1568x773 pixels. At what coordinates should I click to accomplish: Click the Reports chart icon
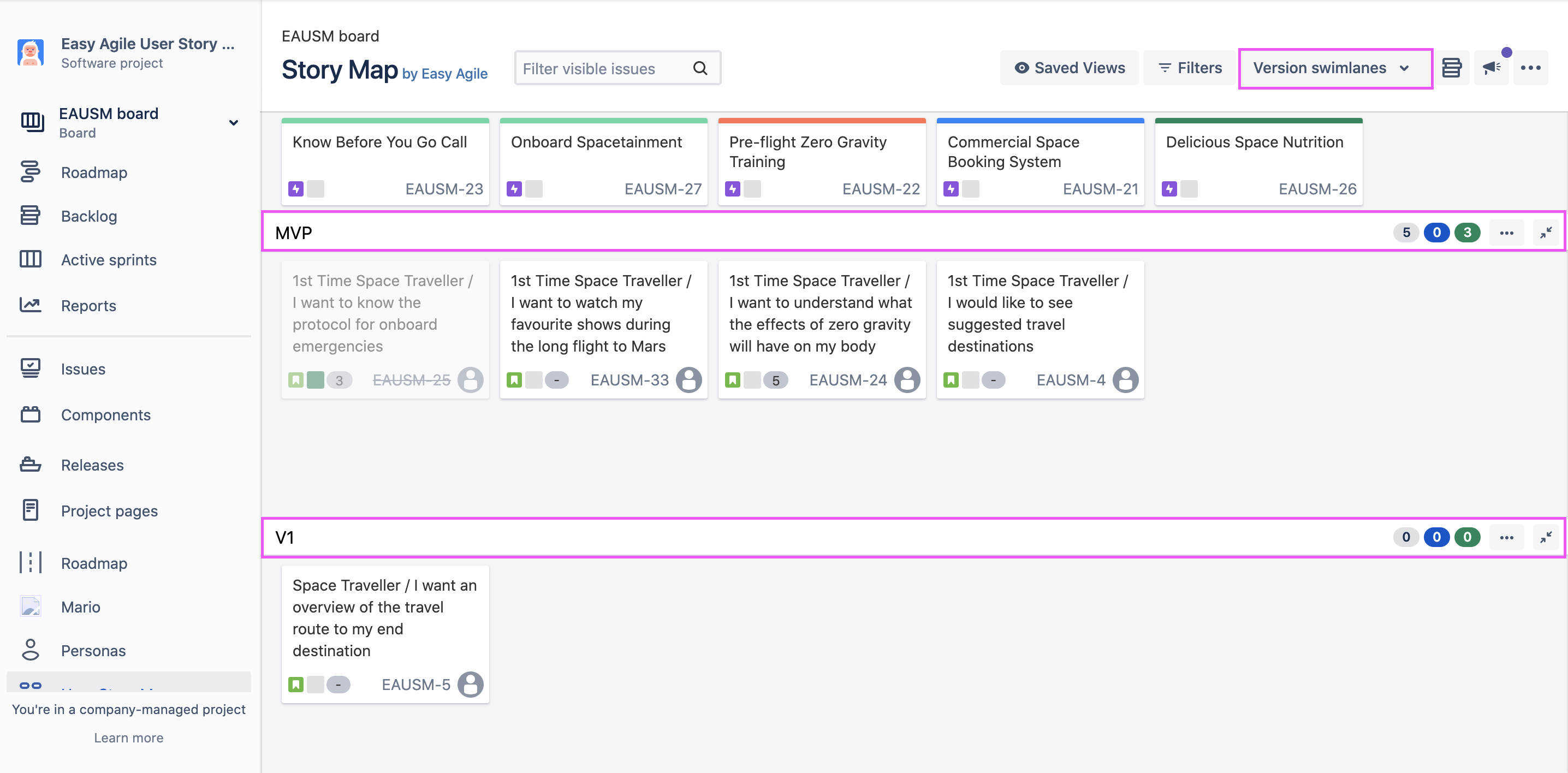[30, 305]
